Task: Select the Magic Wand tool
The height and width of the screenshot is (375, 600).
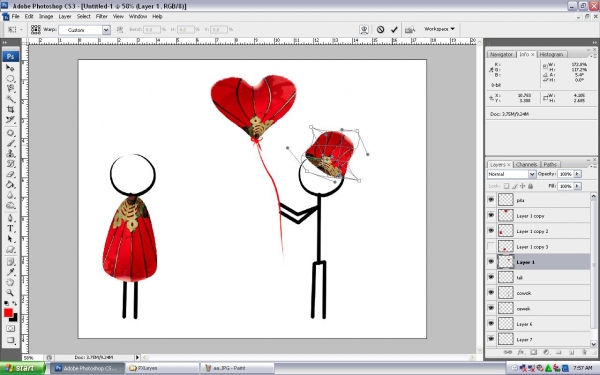Action: click(x=10, y=99)
